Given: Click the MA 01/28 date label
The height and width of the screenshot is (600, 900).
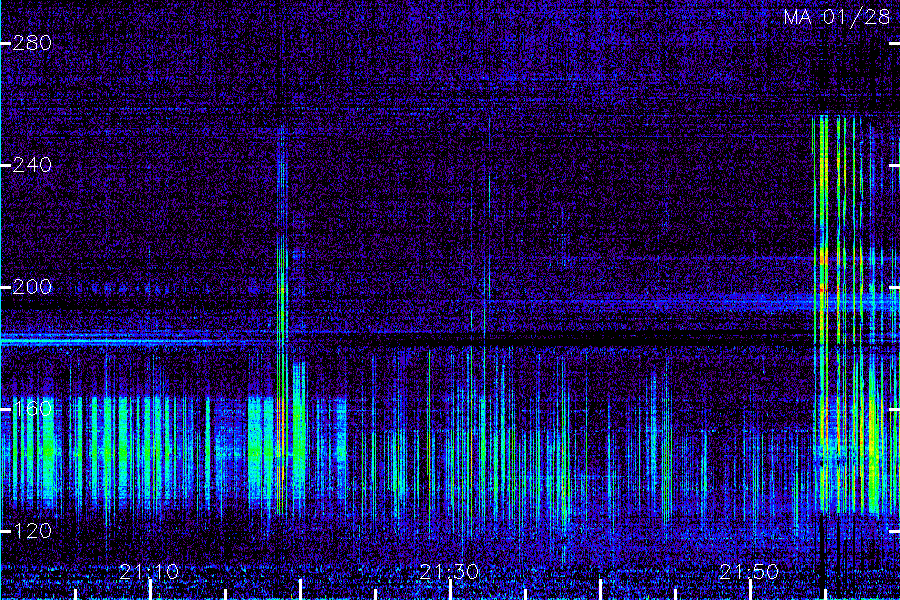Looking at the screenshot, I should [837, 17].
